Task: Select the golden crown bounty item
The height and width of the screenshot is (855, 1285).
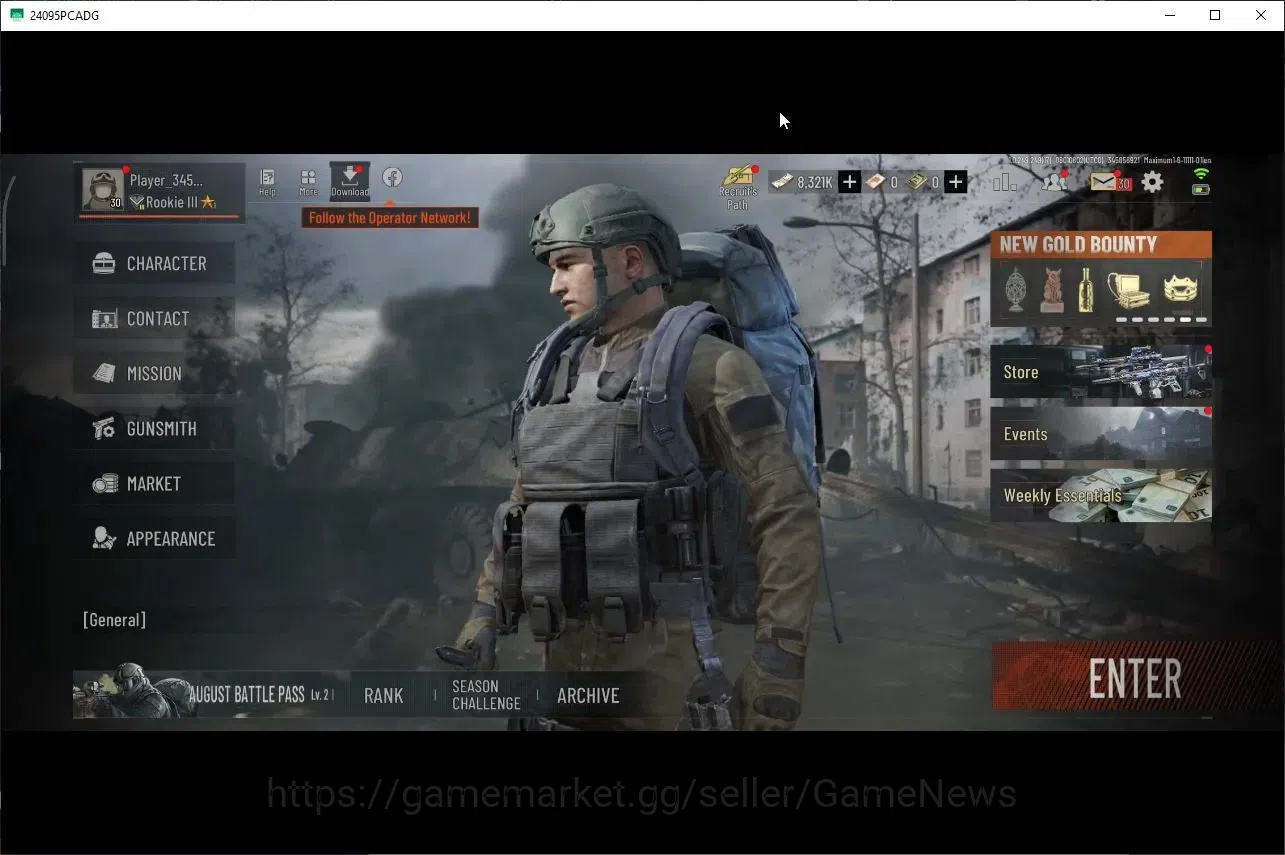Action: (x=1181, y=288)
